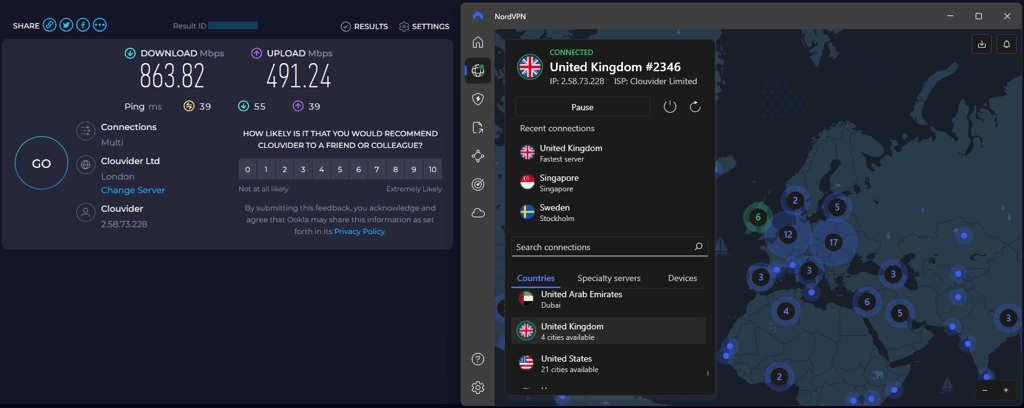
Task: Click the United Kingdom #2346 server title
Action: [615, 66]
